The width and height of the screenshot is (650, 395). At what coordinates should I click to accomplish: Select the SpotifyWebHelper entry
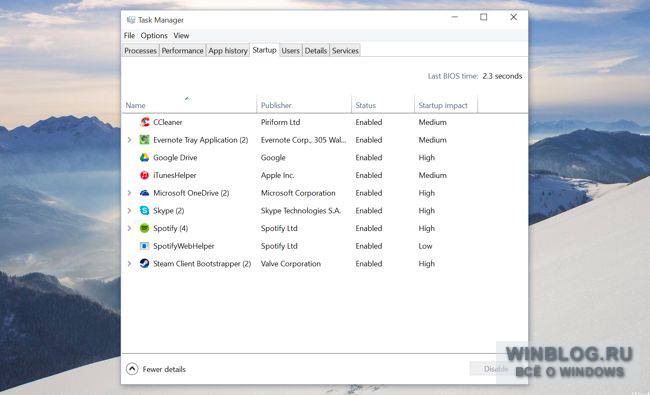(x=184, y=246)
